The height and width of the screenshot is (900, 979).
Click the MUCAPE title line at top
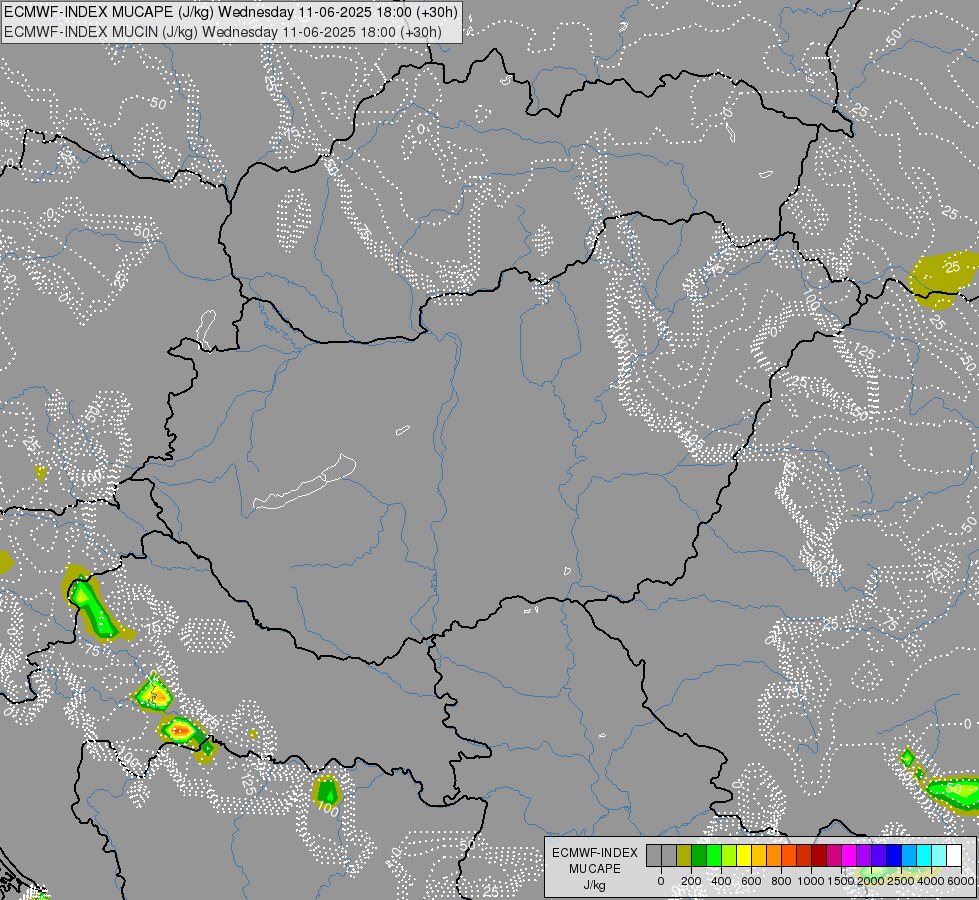tap(231, 11)
